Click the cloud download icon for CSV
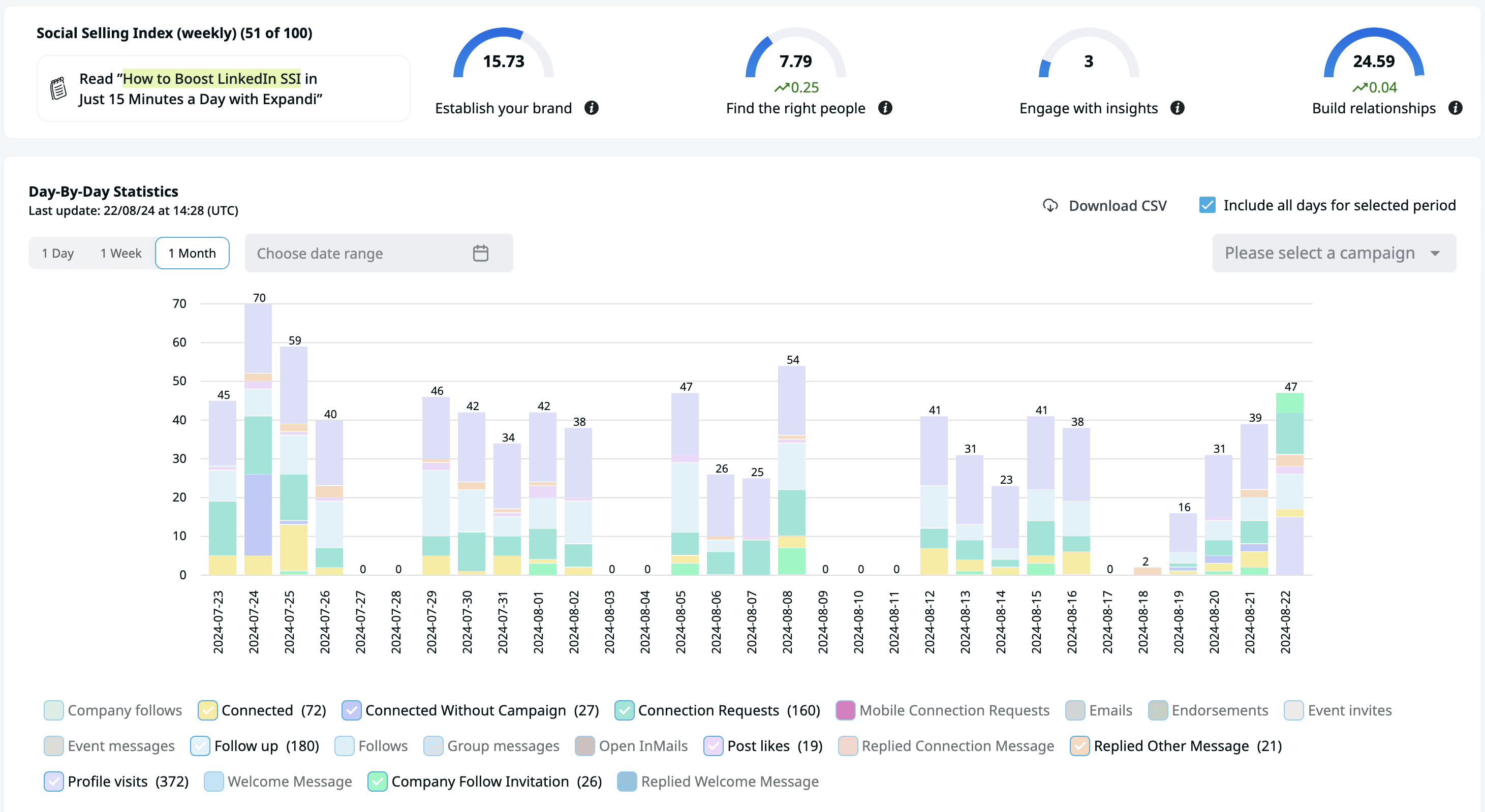Screen dimensions: 1485x812 tap(1050, 206)
